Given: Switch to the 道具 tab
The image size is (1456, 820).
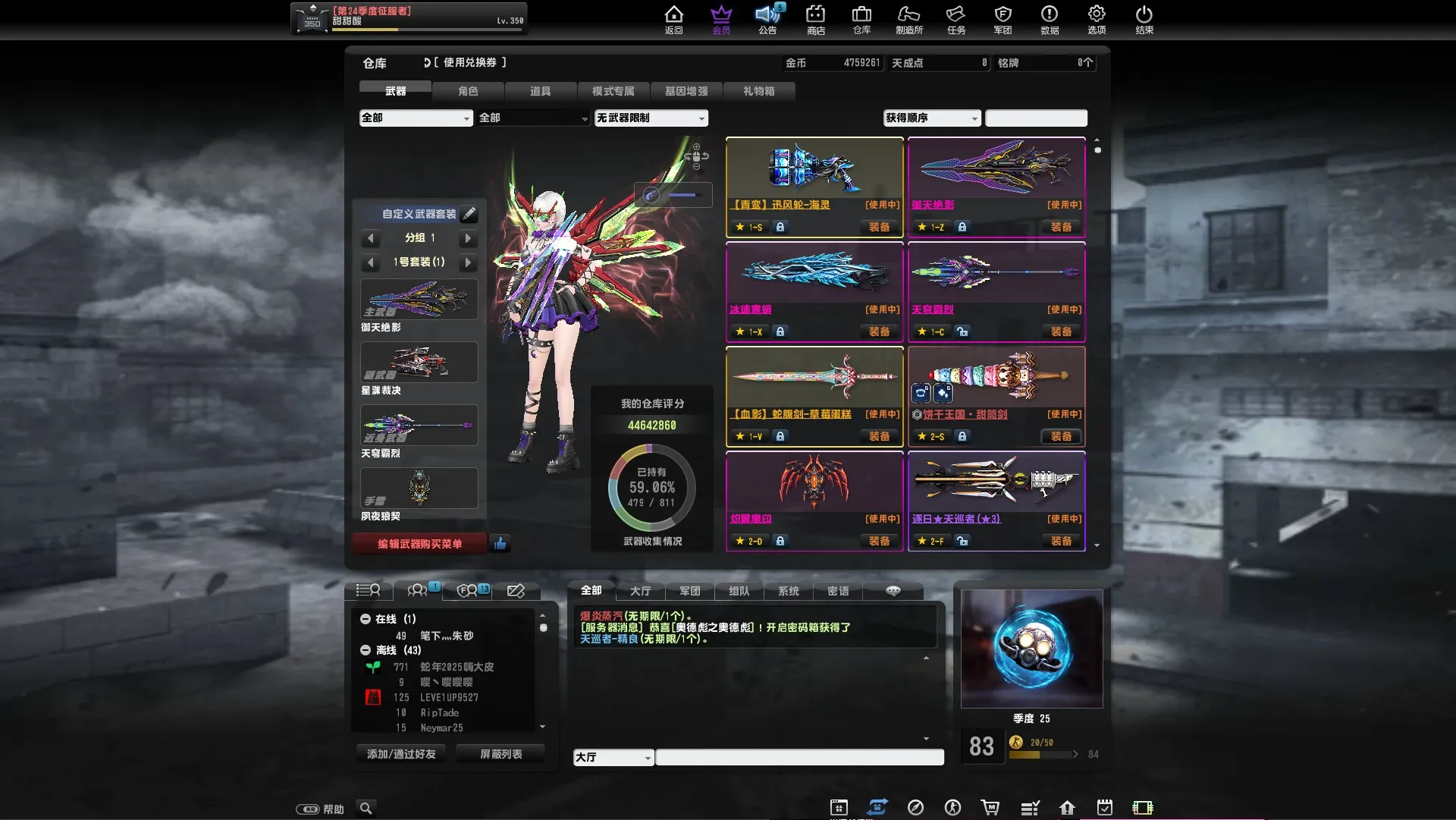Looking at the screenshot, I should (540, 91).
